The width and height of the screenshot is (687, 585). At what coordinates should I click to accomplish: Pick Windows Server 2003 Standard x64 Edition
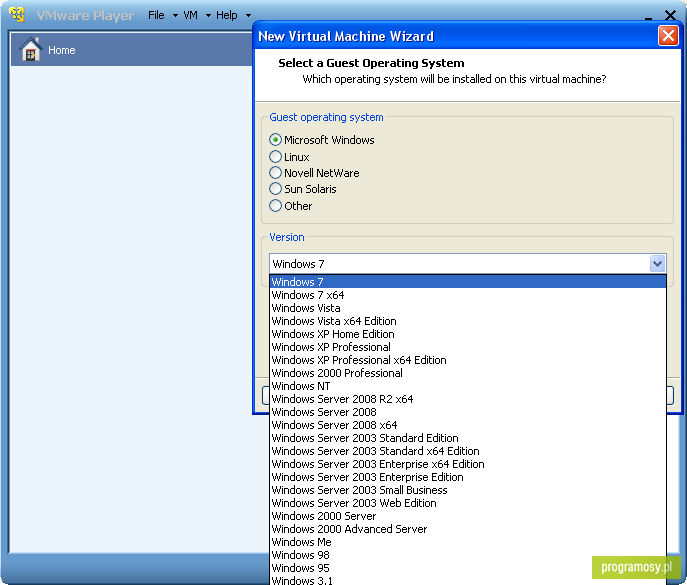coord(468,451)
